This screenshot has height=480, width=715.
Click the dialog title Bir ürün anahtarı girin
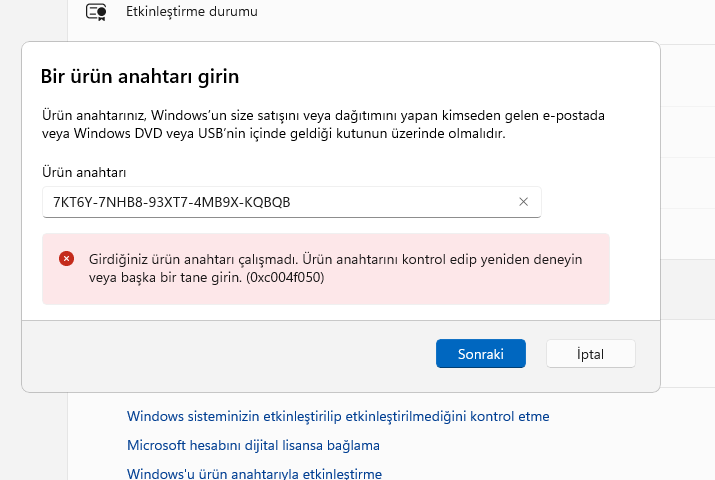tap(140, 77)
